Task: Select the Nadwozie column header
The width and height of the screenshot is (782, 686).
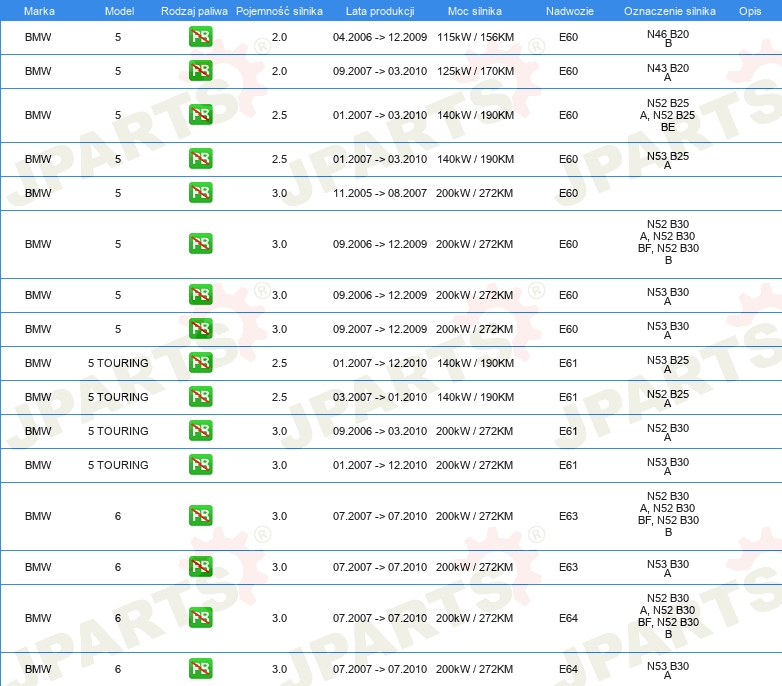Action: coord(570,11)
